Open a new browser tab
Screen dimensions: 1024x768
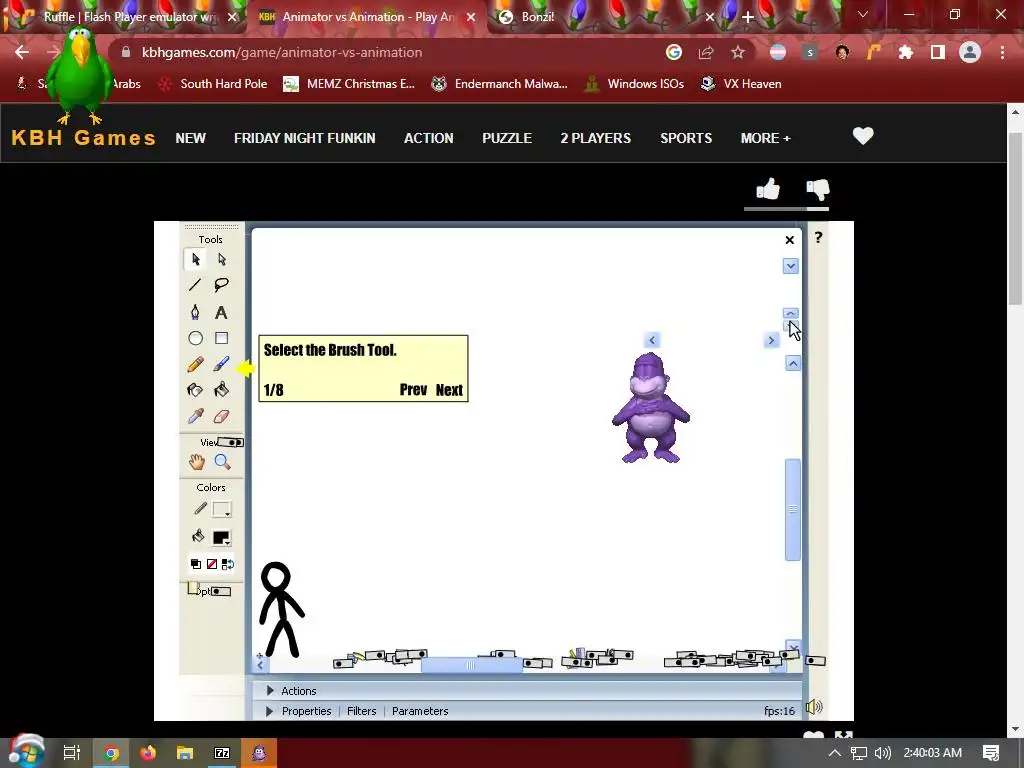click(748, 18)
